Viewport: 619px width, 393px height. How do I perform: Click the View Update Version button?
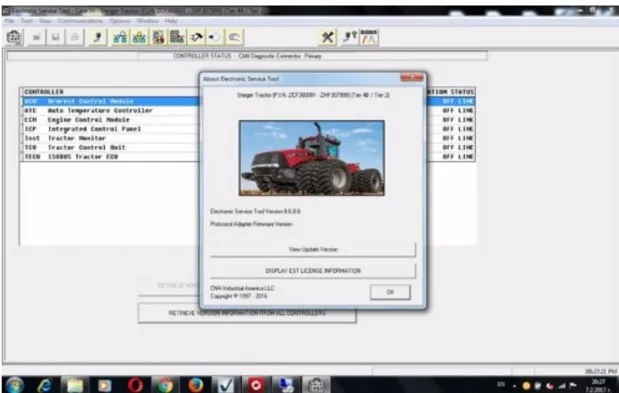[x=313, y=249]
